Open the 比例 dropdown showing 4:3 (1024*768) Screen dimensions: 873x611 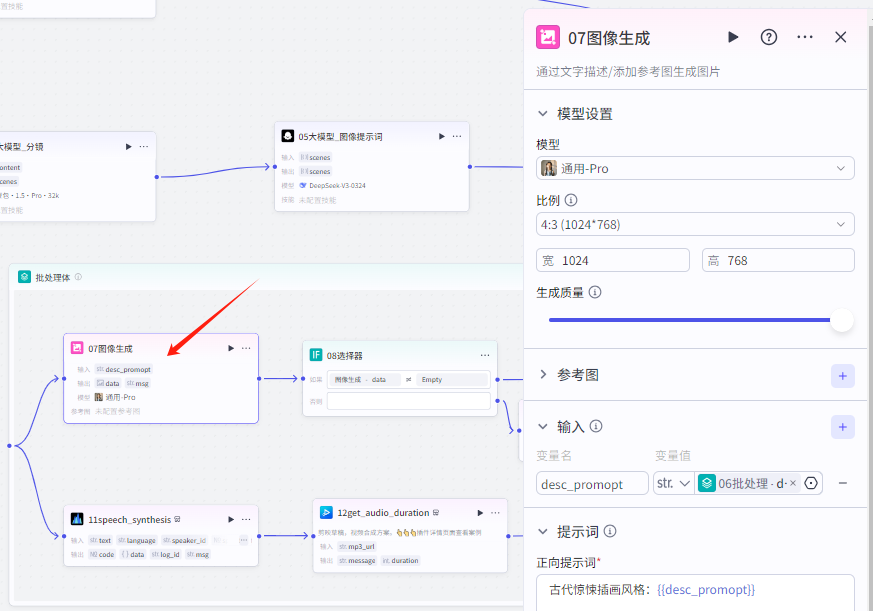695,223
